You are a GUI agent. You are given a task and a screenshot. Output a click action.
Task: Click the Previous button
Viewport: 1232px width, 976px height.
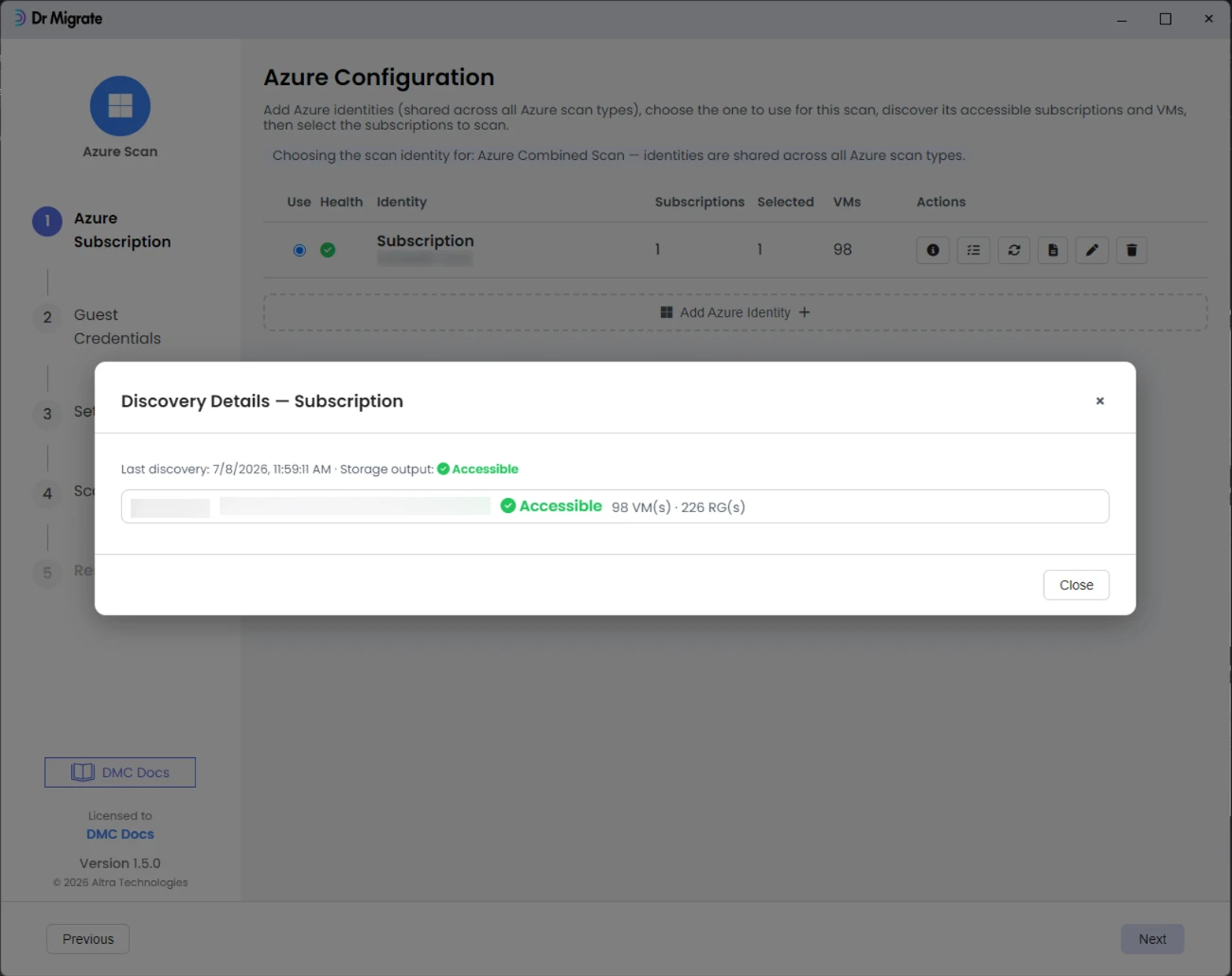[88, 939]
